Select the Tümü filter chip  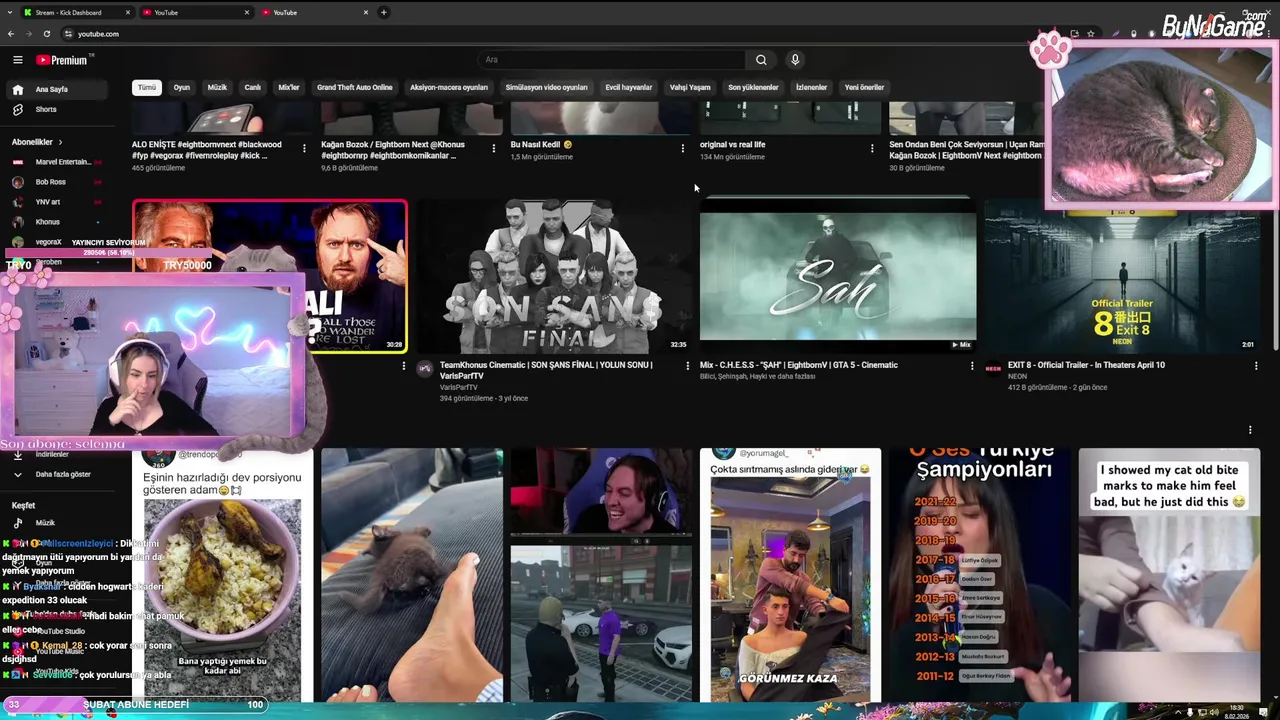click(147, 87)
